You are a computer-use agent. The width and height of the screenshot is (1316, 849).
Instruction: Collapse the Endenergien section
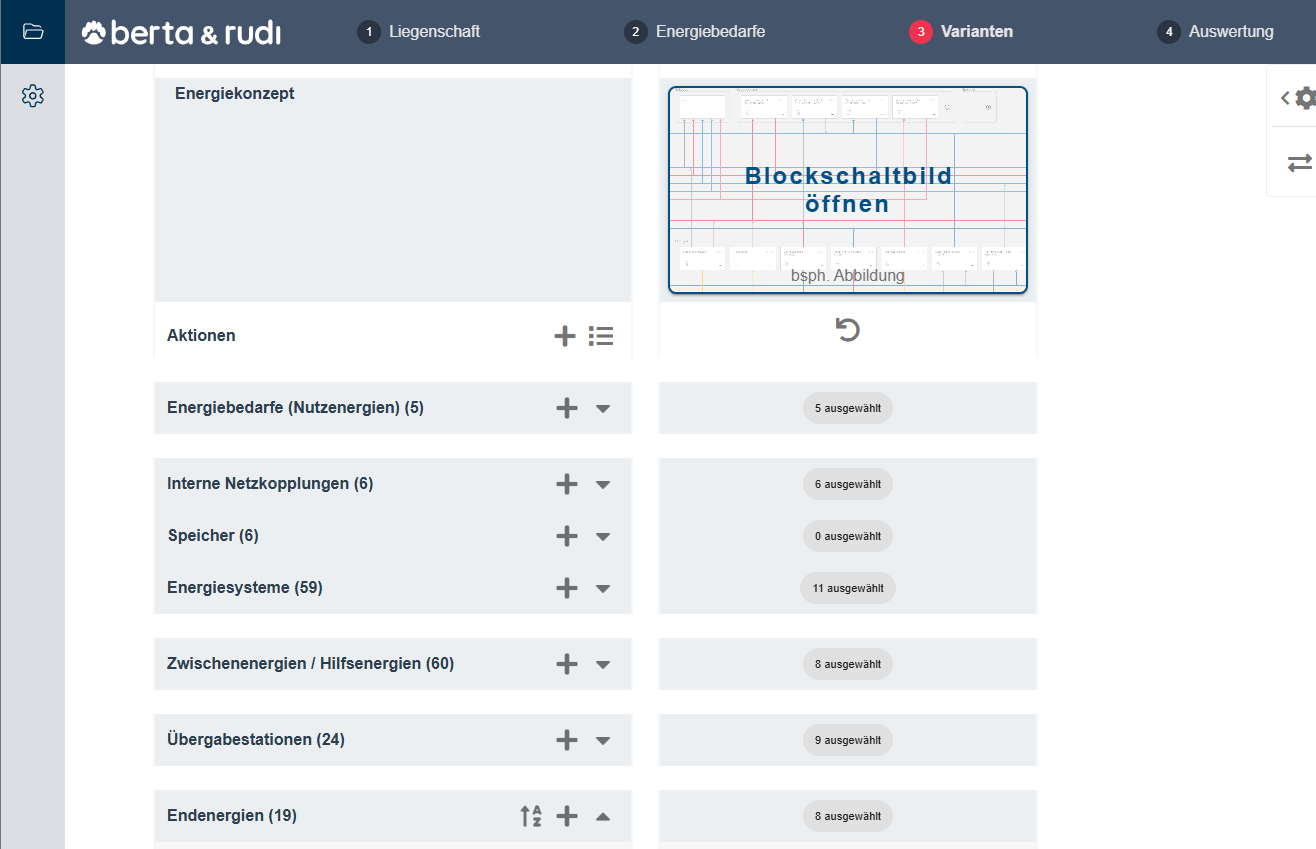603,816
